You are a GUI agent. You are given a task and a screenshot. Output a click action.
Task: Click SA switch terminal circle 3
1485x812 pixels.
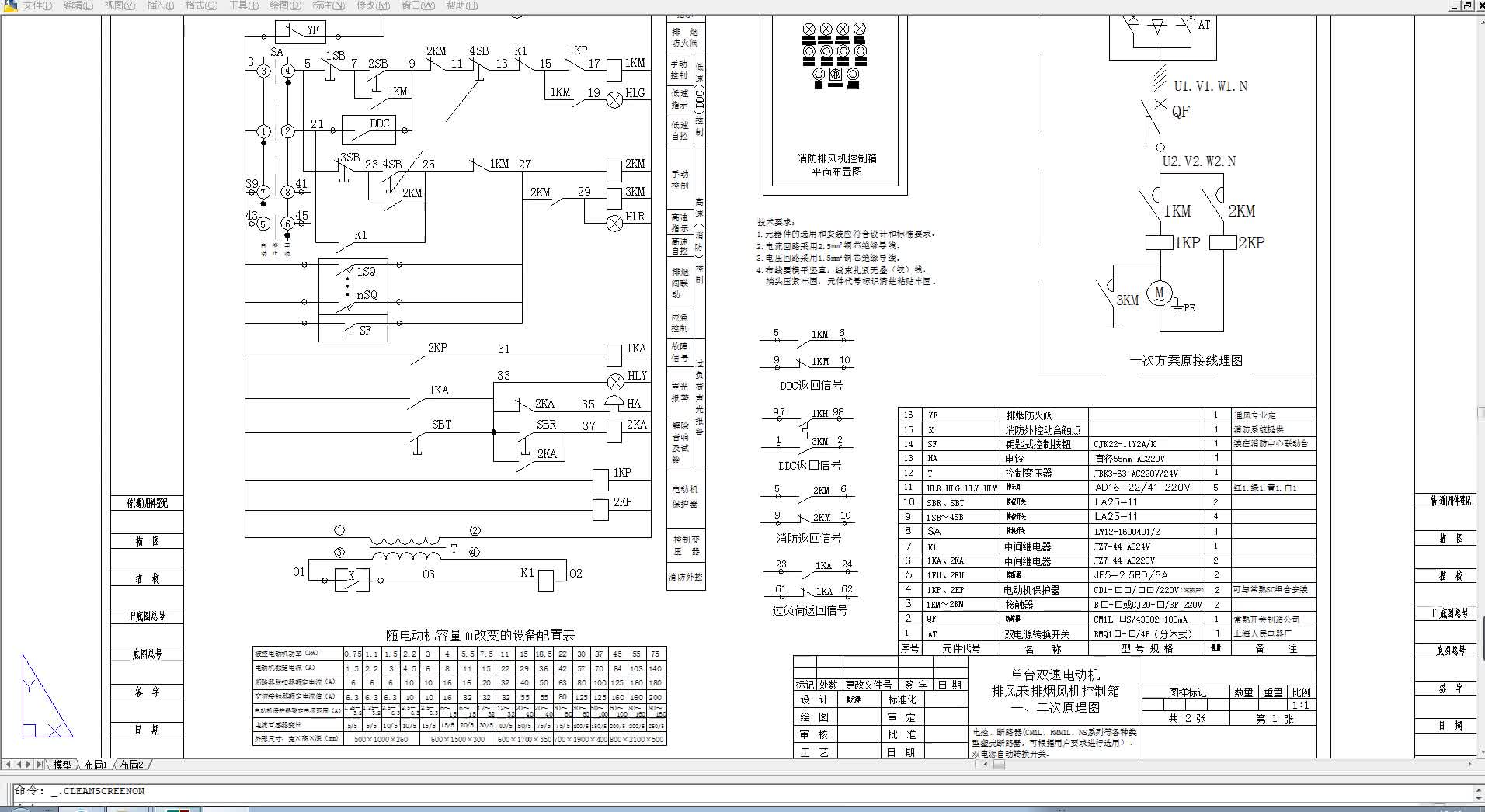tap(264, 71)
